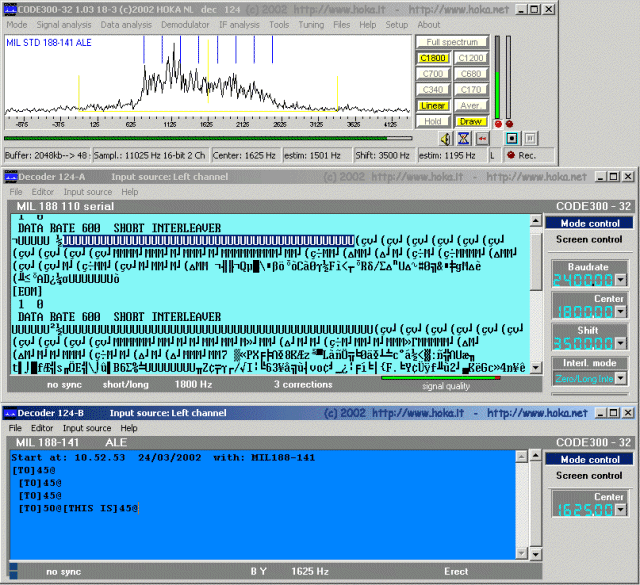The width and height of the screenshot is (640, 585).
Task: Click the Center 1625.00 value in Decoder 124-B
Action: pyautogui.click(x=585, y=509)
